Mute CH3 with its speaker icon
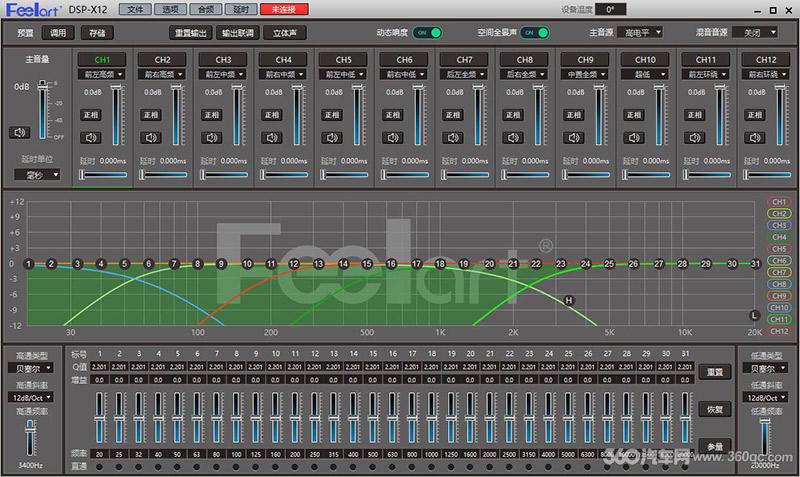800x477 pixels. pyautogui.click(x=211, y=138)
